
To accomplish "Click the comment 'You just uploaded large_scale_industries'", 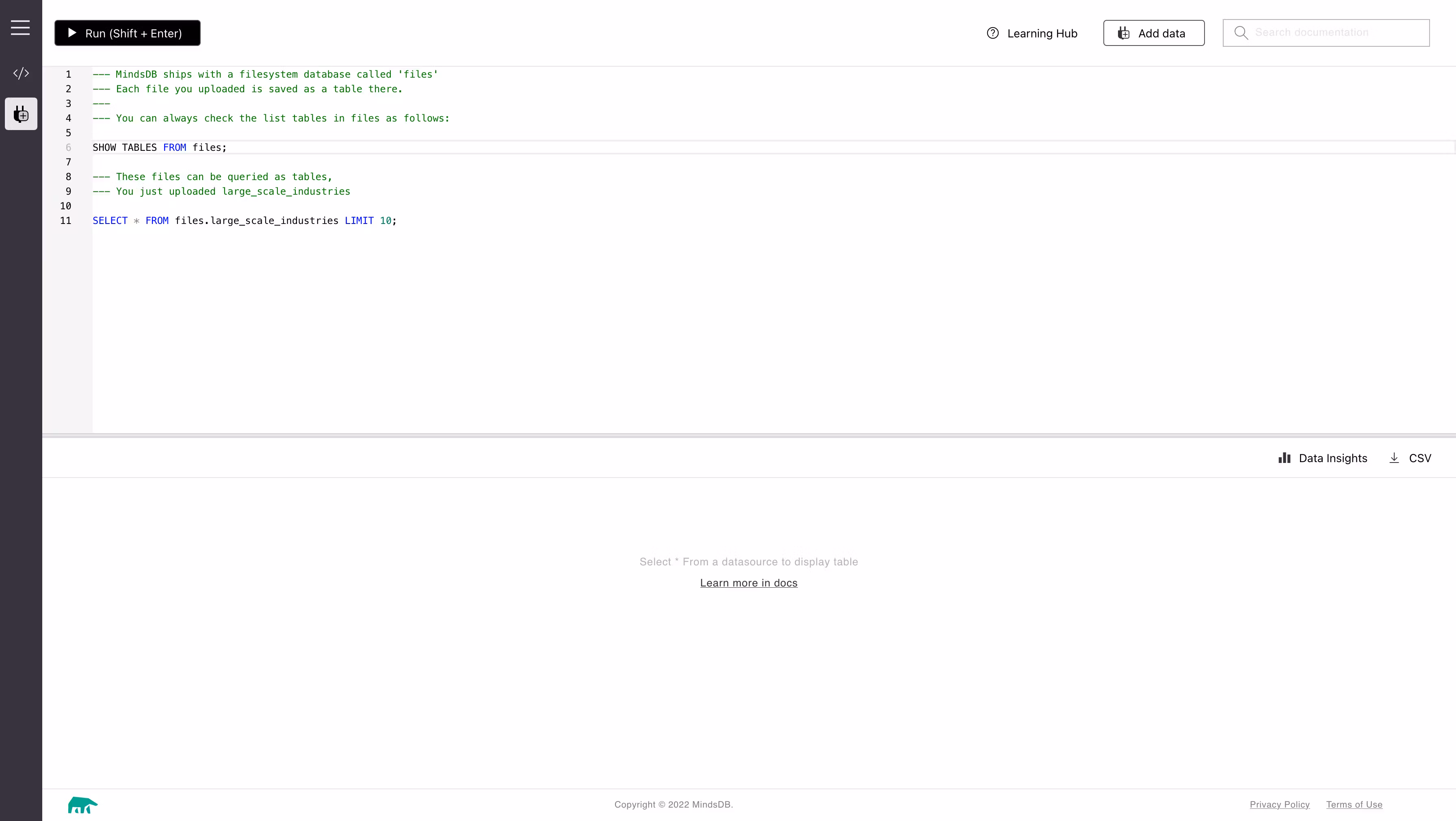I will (x=221, y=191).
